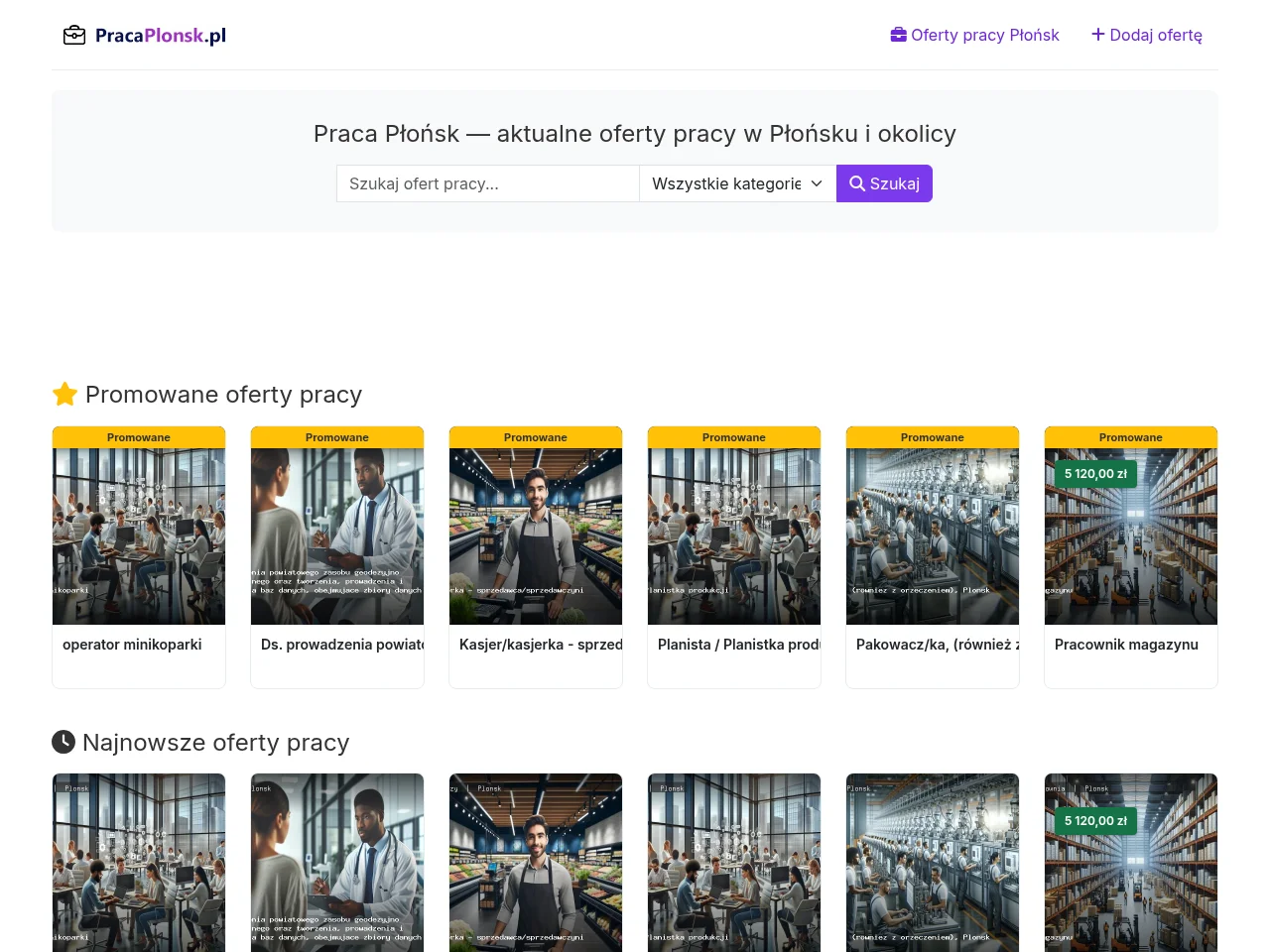Click the promoted Kasjer/kasjerka grocery store thumbnail

tap(536, 536)
